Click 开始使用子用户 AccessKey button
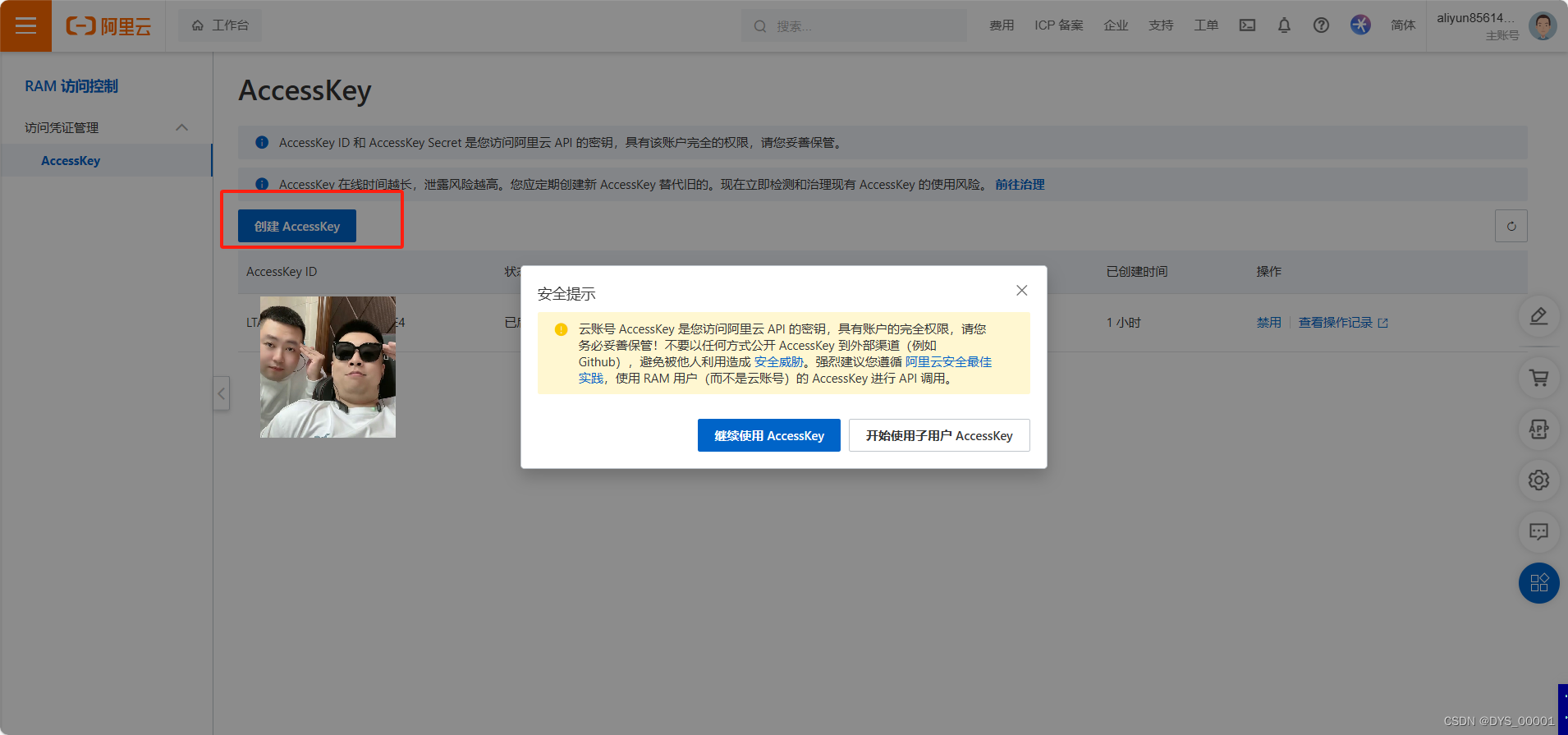The height and width of the screenshot is (735, 1568). [939, 435]
